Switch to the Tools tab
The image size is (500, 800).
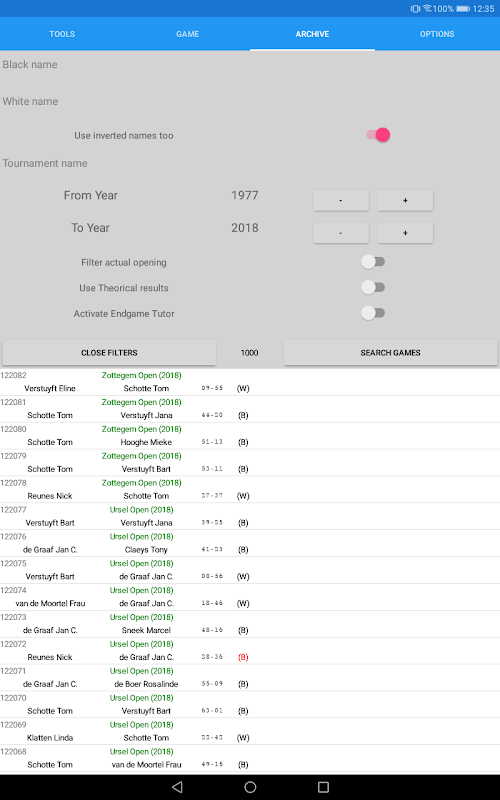point(62,34)
